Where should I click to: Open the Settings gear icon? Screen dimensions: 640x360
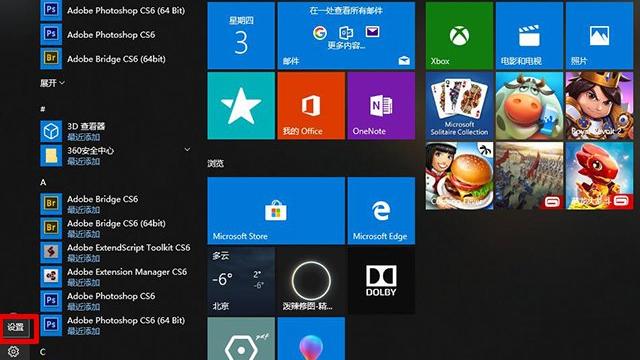point(13,351)
